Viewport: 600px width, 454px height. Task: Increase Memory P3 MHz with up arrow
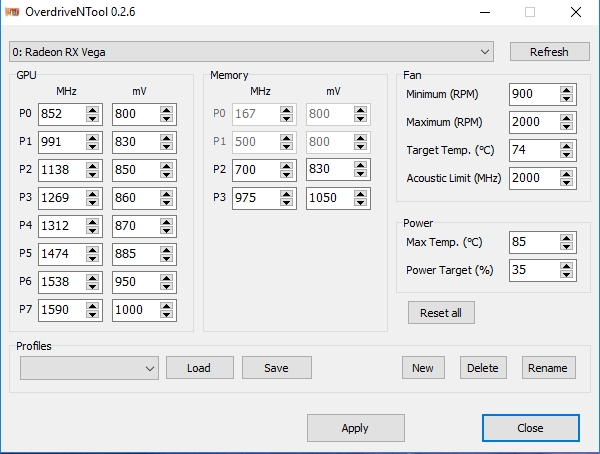(x=286, y=194)
